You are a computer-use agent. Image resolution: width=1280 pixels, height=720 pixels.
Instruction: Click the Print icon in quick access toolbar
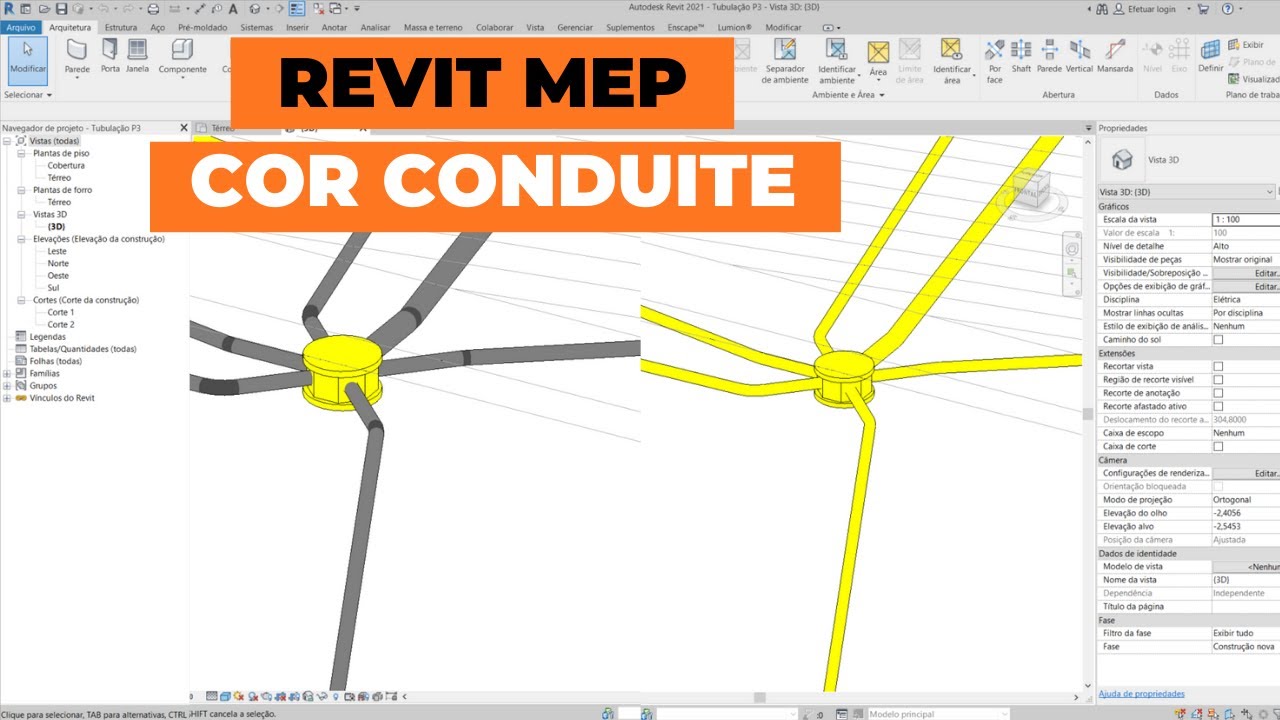pyautogui.click(x=153, y=8)
